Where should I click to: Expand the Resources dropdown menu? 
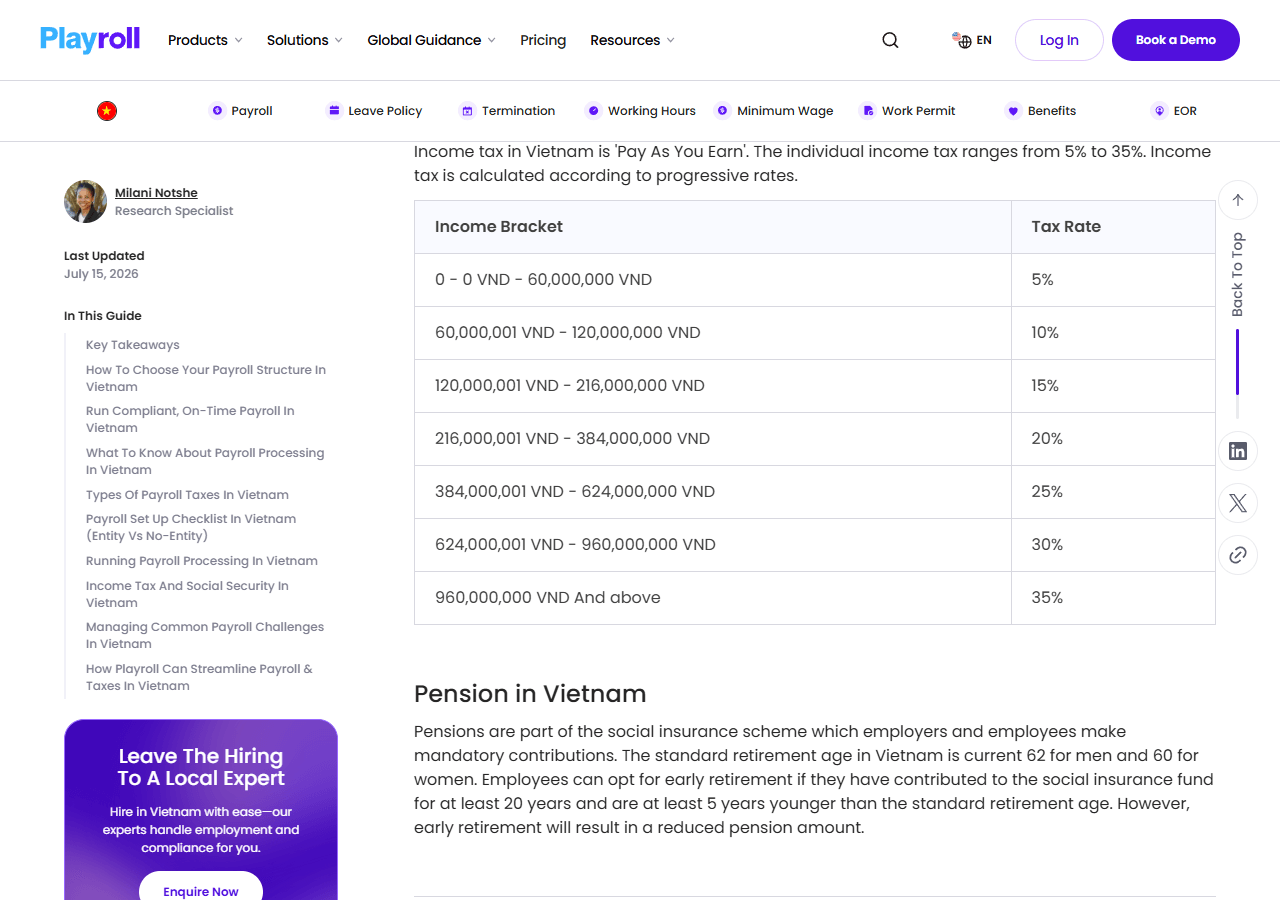(633, 40)
